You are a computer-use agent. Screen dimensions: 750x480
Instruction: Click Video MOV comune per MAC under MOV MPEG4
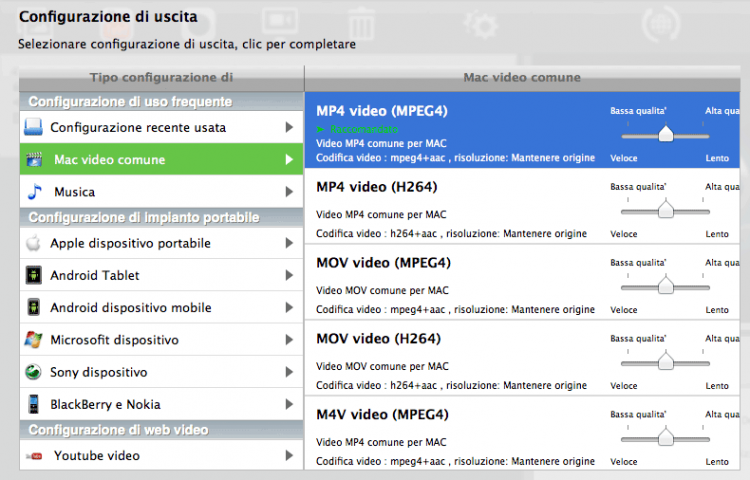(x=382, y=290)
